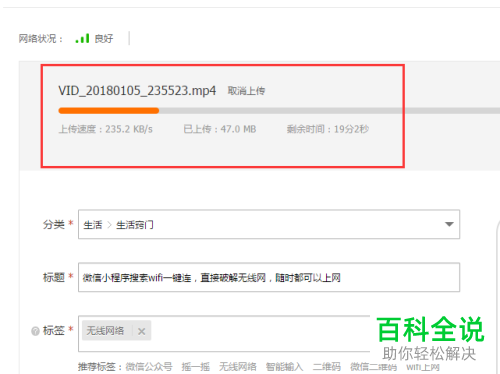Click the orange upload progress bar
Image resolution: width=500 pixels, height=374 pixels.
109,111
